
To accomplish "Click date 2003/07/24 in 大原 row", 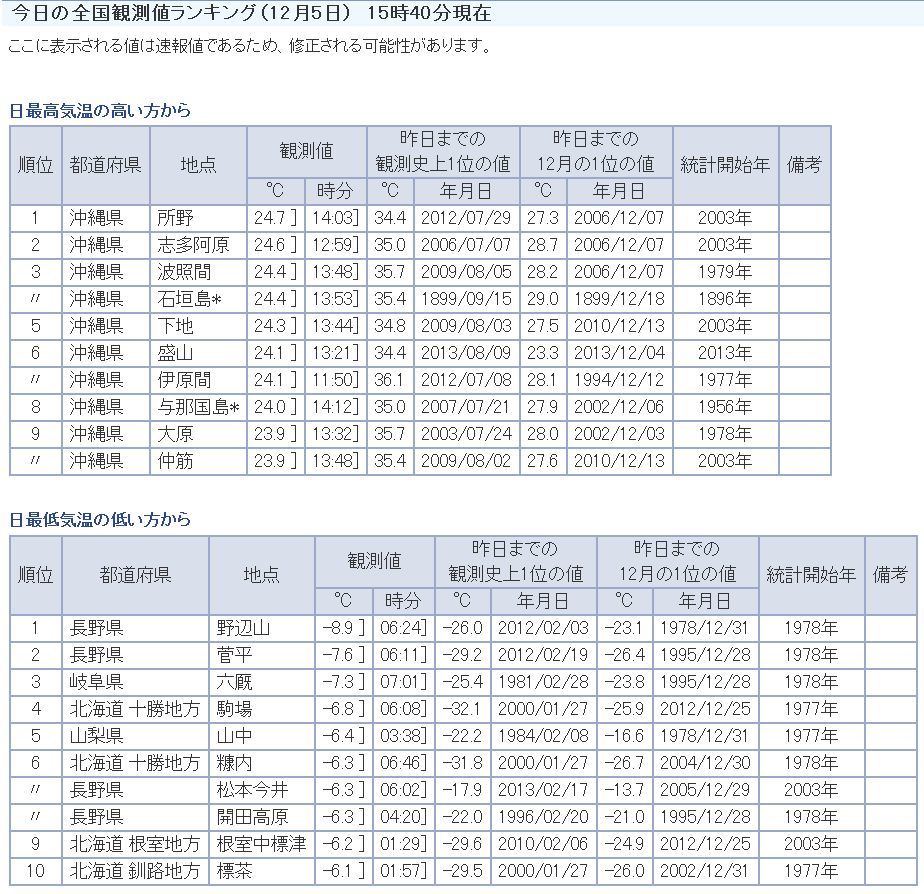I will (466, 434).
